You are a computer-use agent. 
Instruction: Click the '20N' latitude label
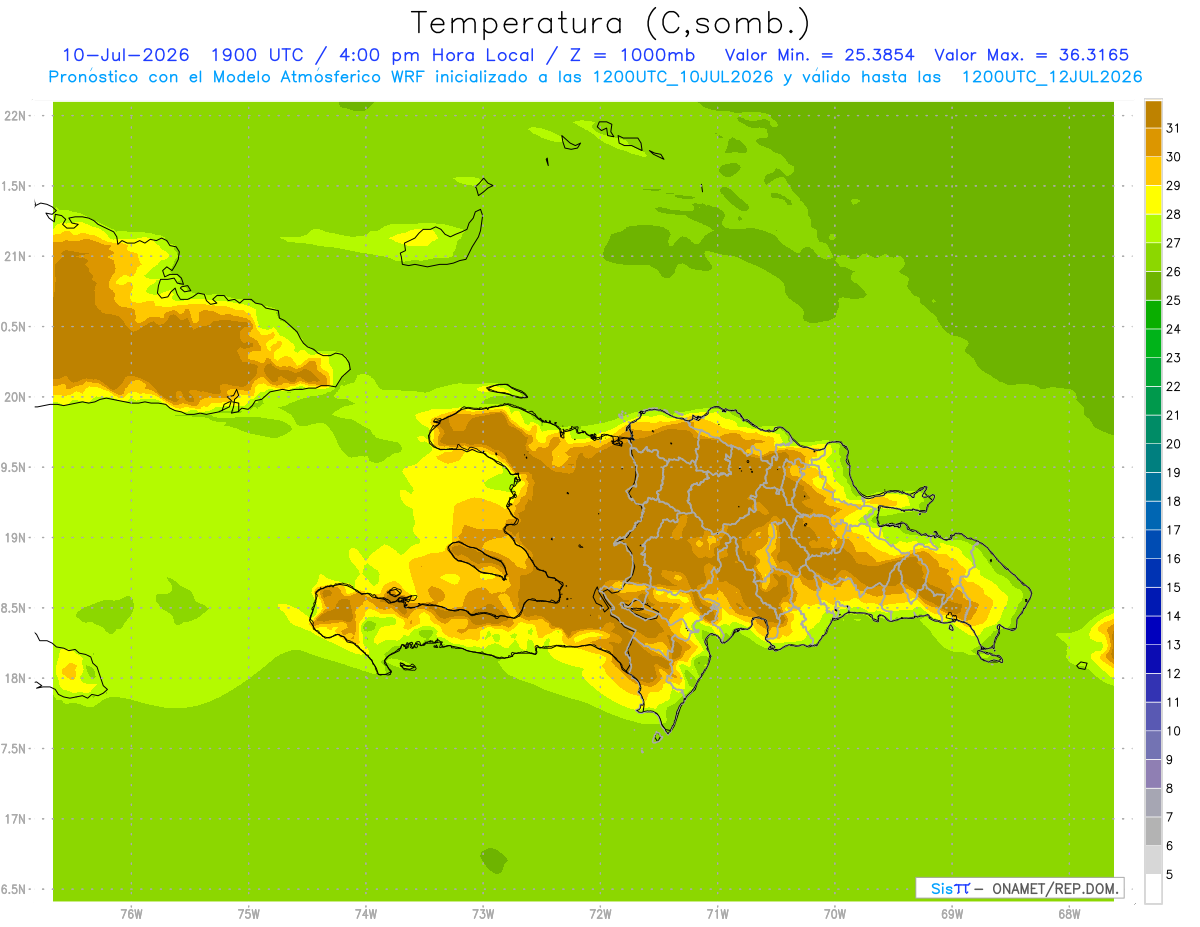pos(14,397)
